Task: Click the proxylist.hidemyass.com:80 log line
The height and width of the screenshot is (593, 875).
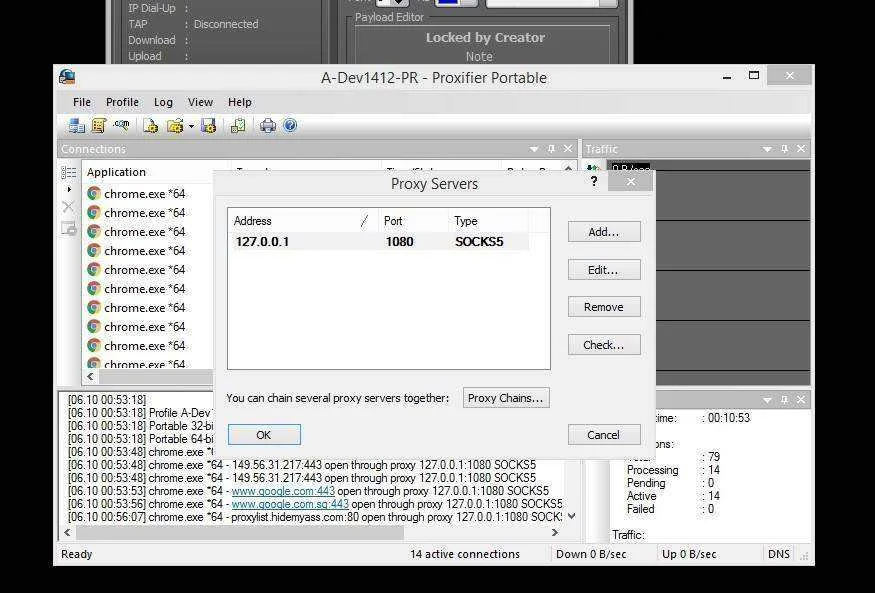Action: click(314, 517)
